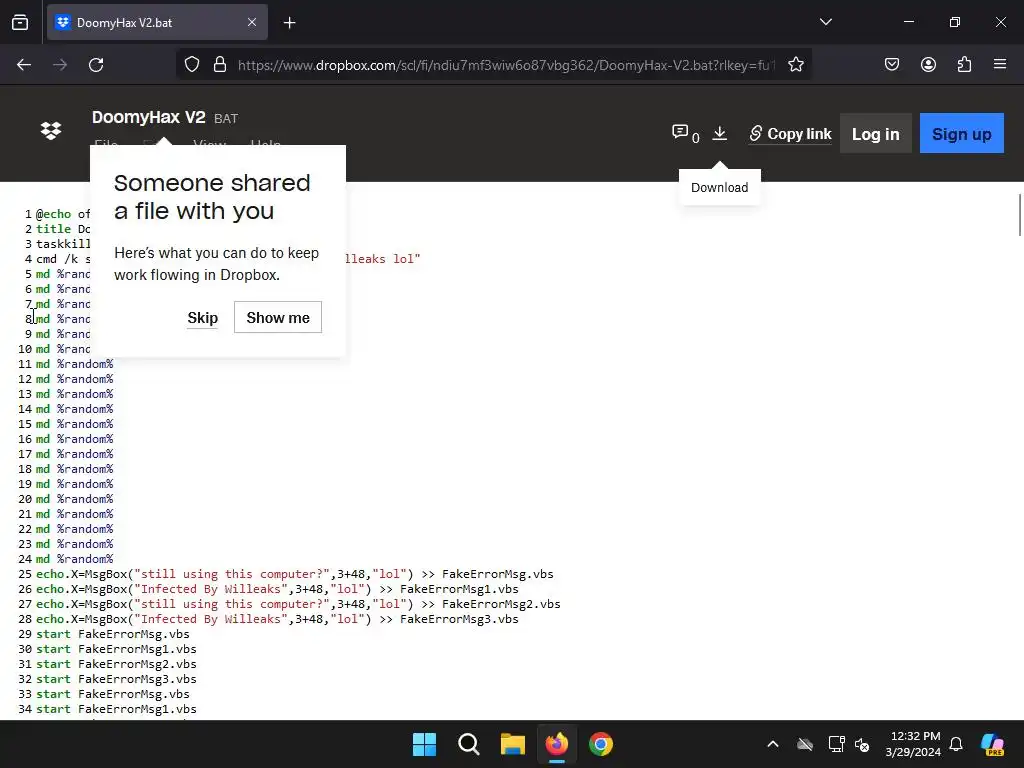This screenshot has height=768, width=1024.
Task: Click line 11 md %random%
Action: [74, 364]
